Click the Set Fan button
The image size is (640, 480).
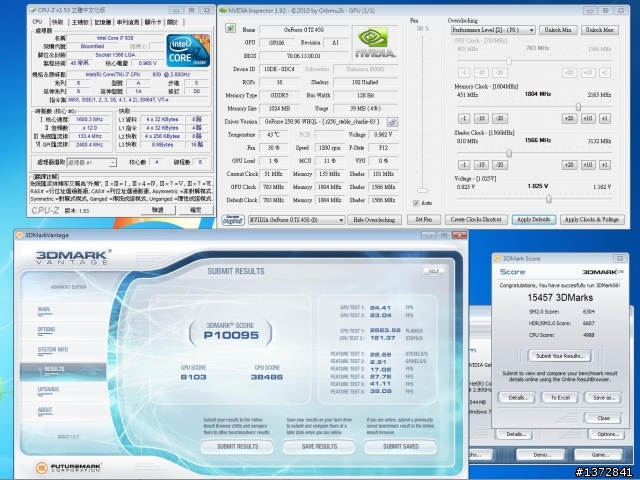click(x=424, y=220)
